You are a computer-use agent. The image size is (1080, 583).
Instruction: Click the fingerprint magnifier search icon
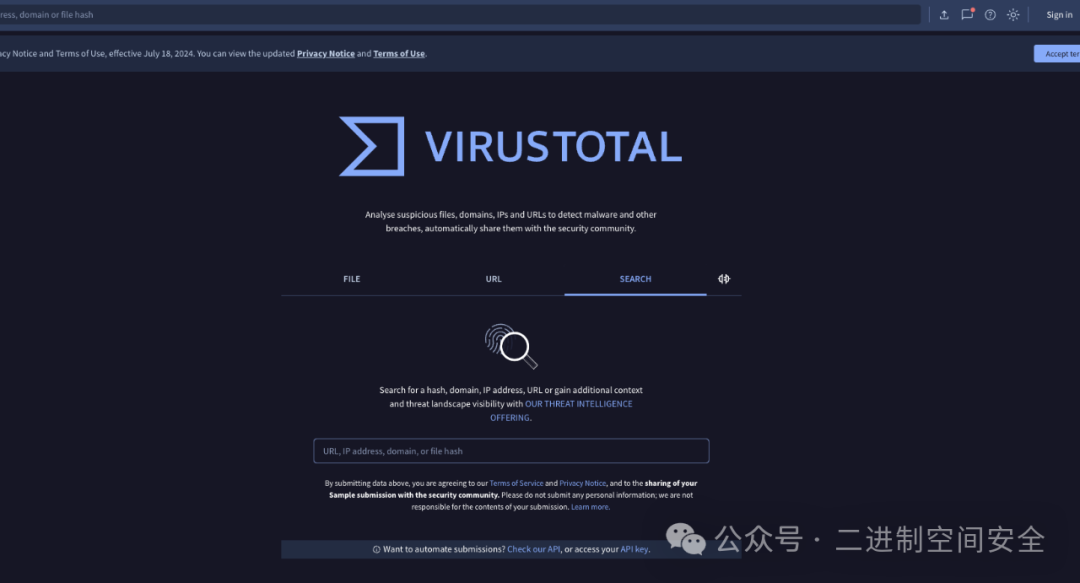coord(511,346)
